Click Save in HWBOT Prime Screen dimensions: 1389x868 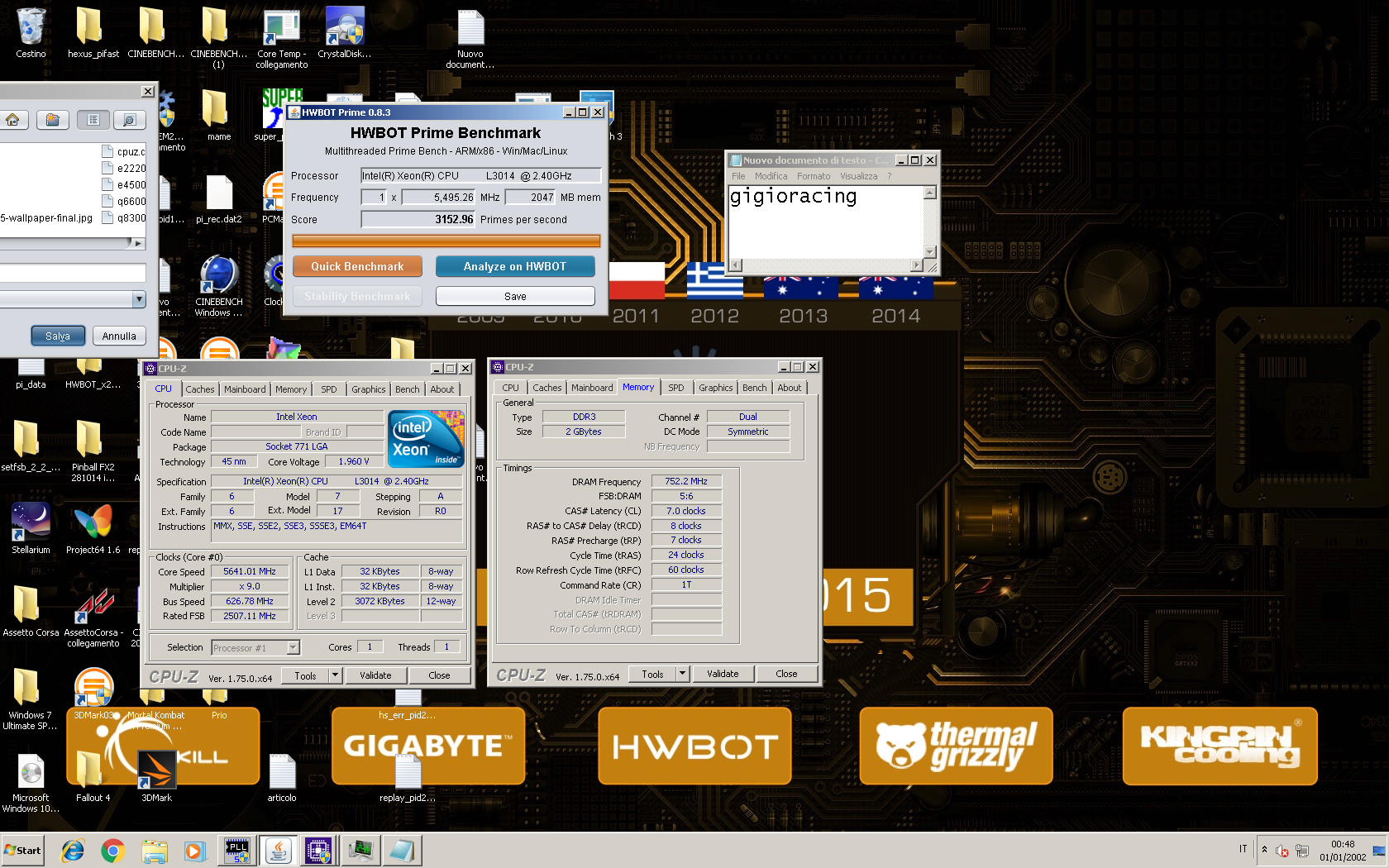tap(515, 296)
